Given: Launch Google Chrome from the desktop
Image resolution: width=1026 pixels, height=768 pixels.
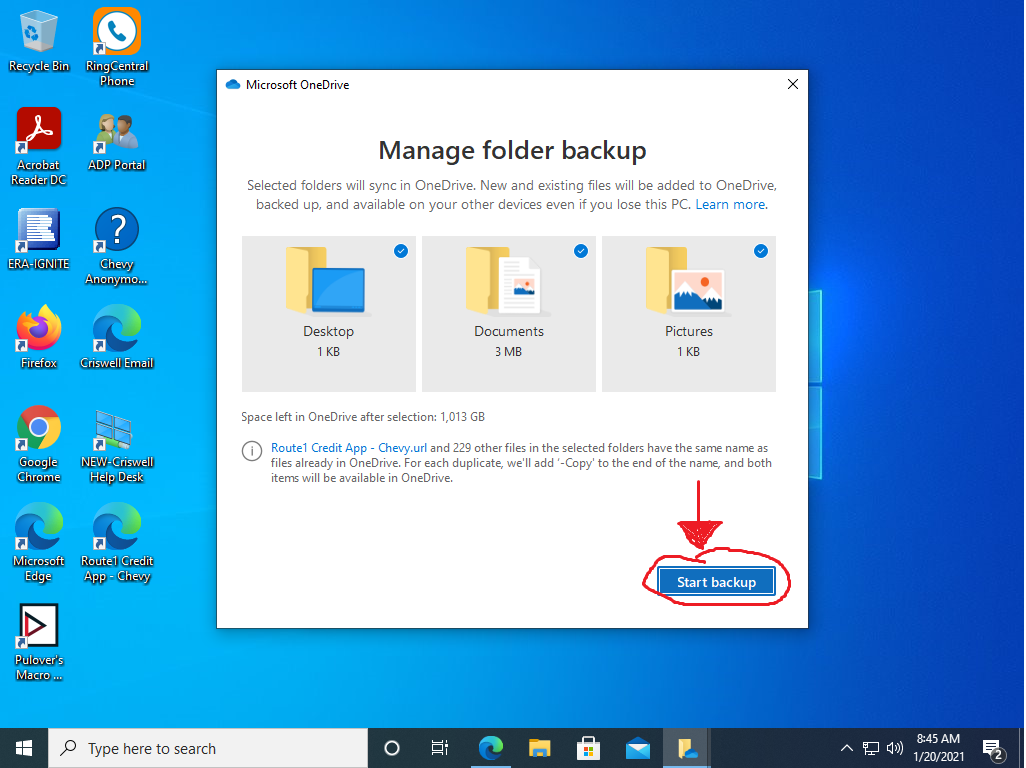Looking at the screenshot, I should coord(39,444).
